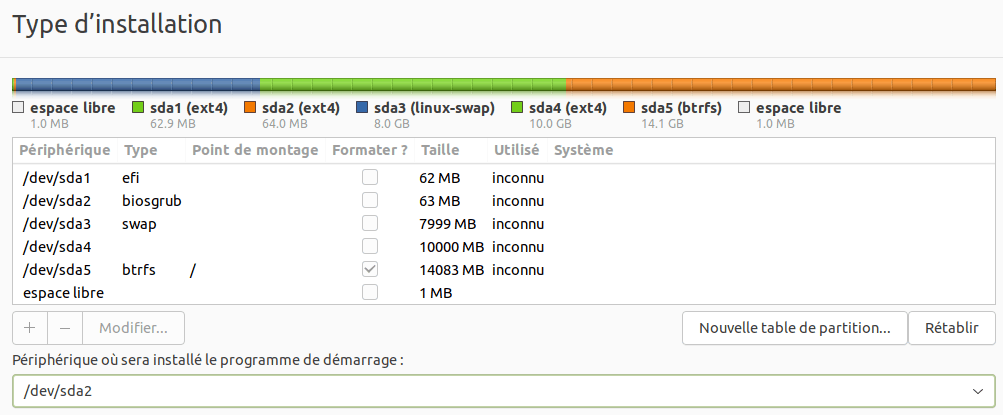The width and height of the screenshot is (1003, 415).
Task: Click the Rétablir button
Action: pyautogui.click(x=952, y=328)
